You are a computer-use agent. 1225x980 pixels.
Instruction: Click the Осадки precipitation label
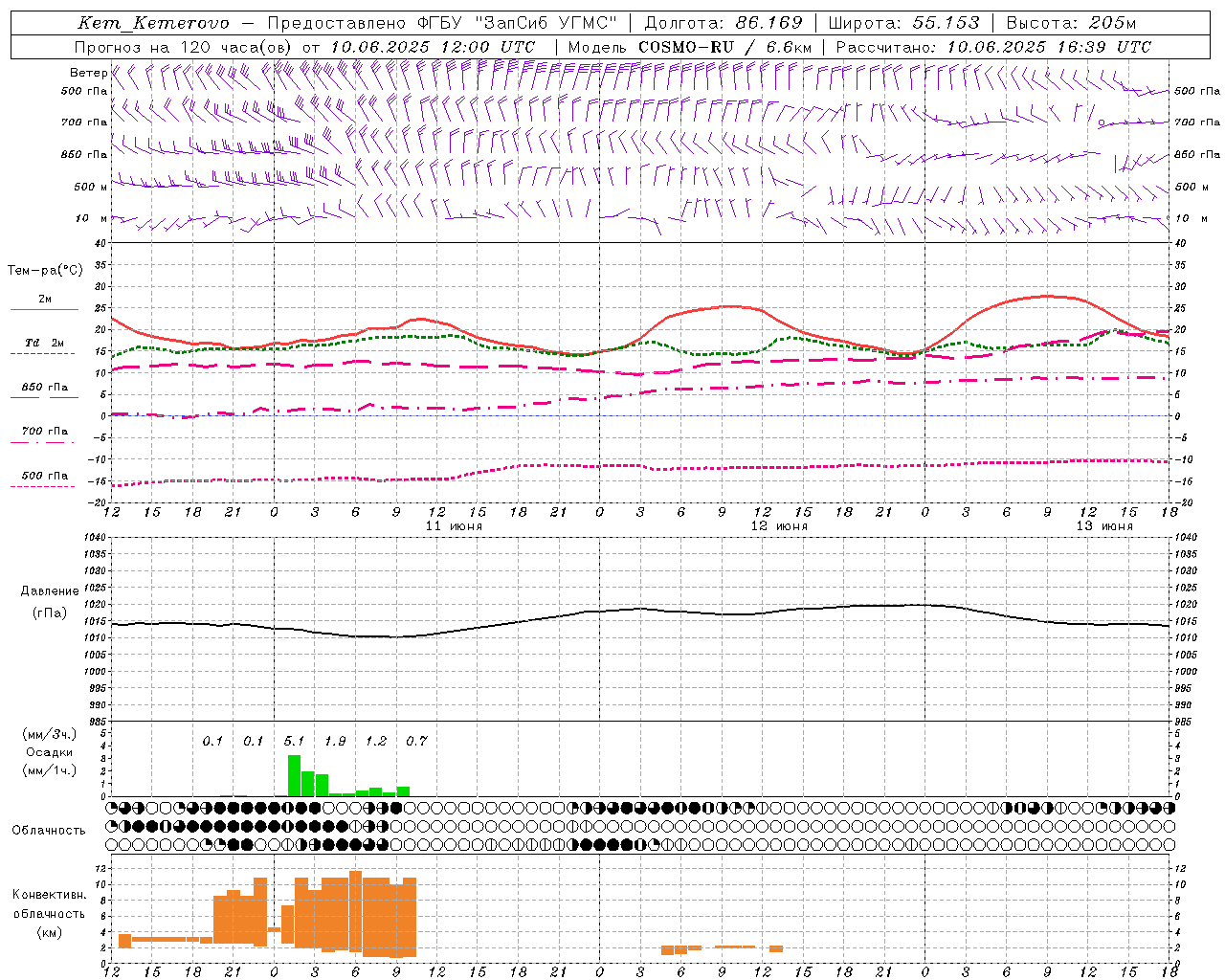coord(49,752)
